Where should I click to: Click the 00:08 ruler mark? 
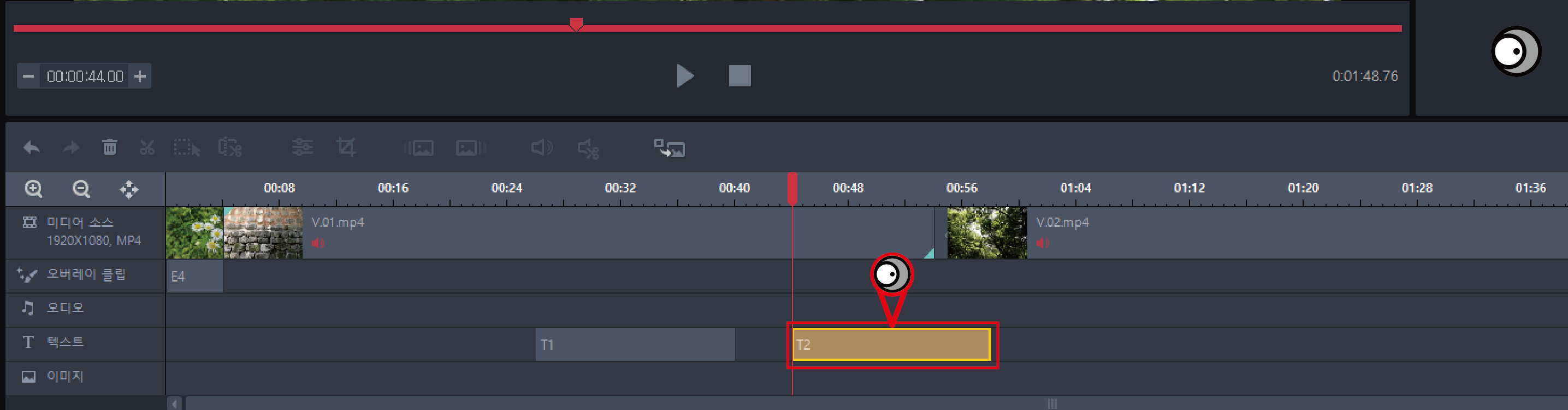pyautogui.click(x=279, y=188)
